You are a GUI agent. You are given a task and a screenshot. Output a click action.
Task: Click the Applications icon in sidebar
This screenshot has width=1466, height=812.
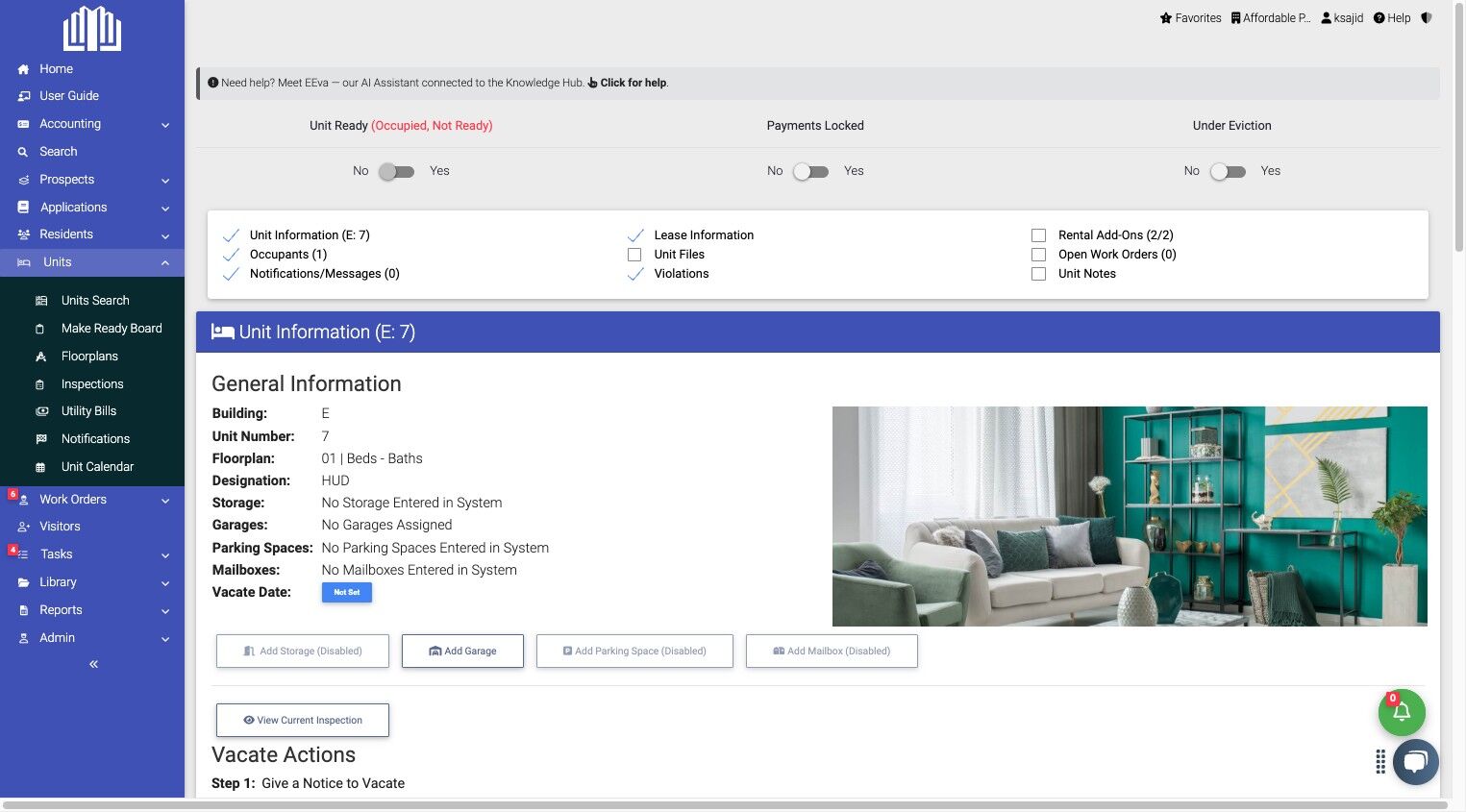coord(24,208)
